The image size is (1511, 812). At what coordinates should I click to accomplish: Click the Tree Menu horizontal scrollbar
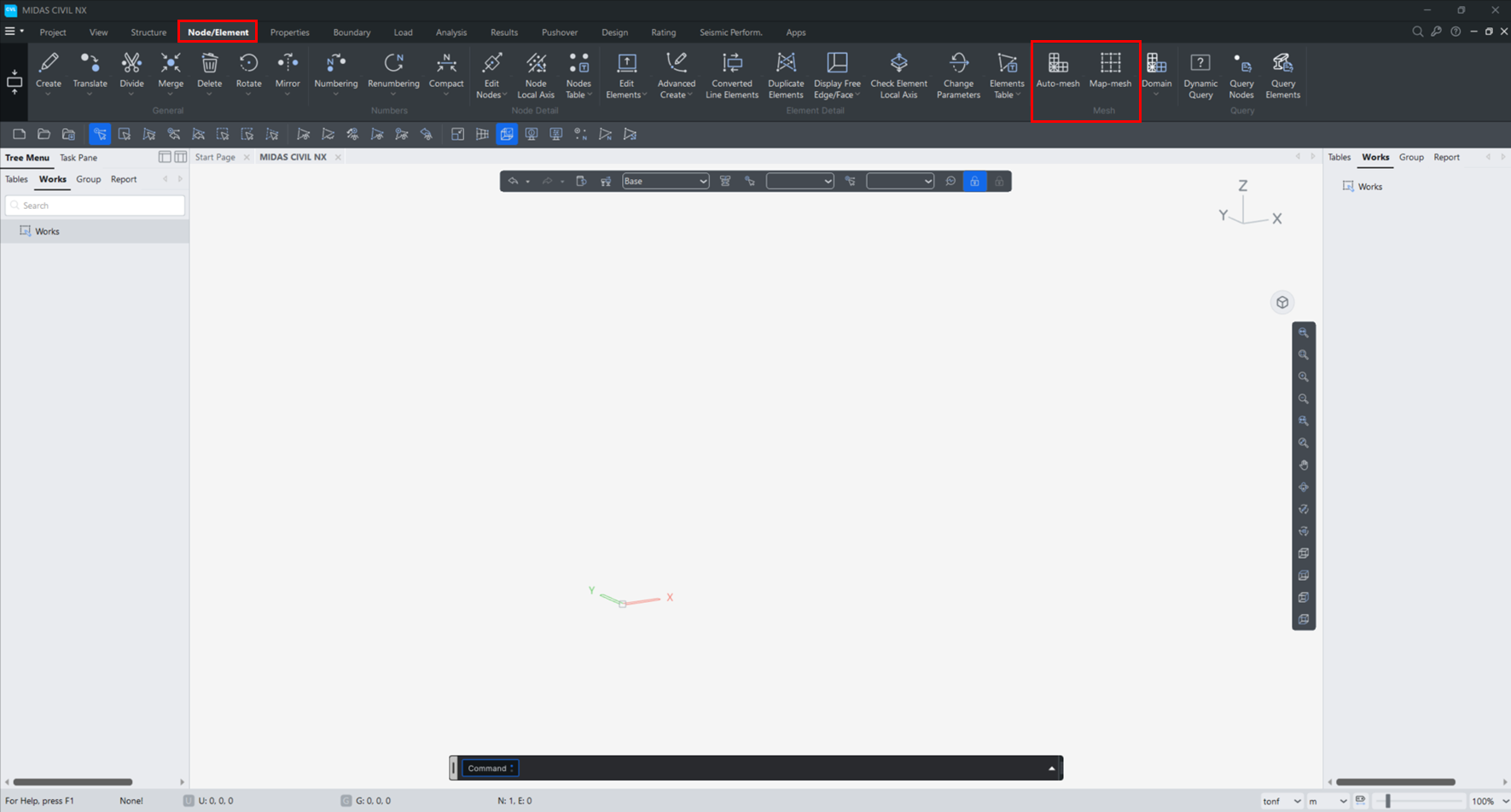pyautogui.click(x=73, y=782)
